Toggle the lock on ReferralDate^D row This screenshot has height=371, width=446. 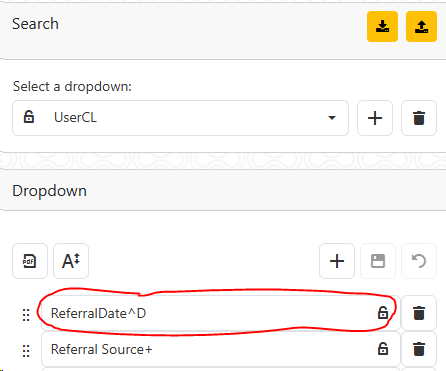point(383,313)
